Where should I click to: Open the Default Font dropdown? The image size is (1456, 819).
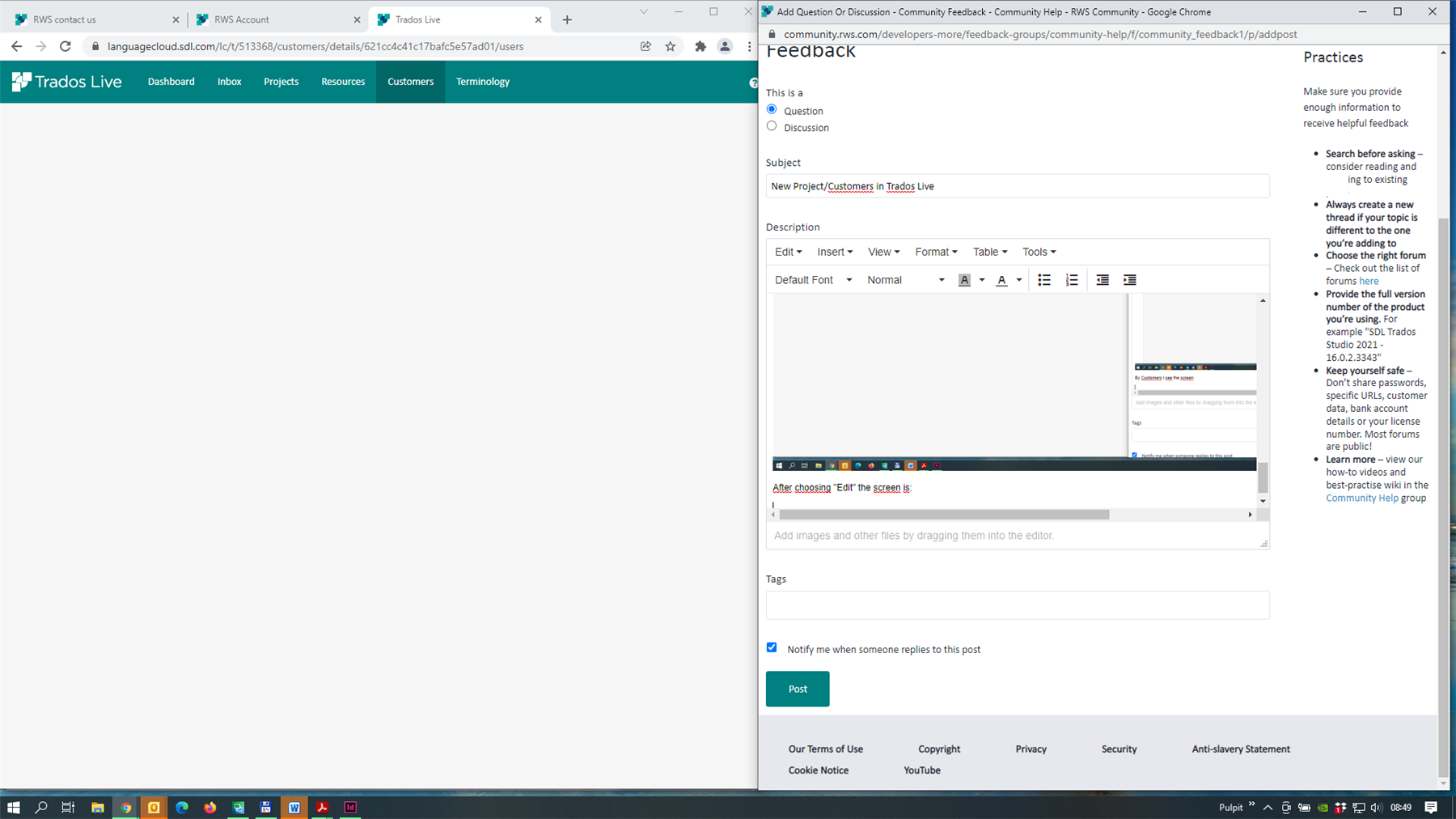tap(812, 279)
